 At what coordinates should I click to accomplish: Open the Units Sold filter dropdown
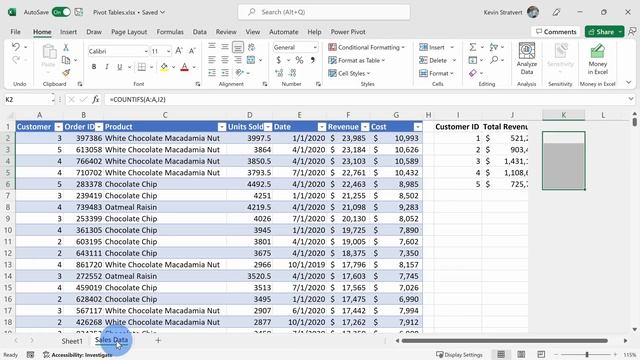268,127
